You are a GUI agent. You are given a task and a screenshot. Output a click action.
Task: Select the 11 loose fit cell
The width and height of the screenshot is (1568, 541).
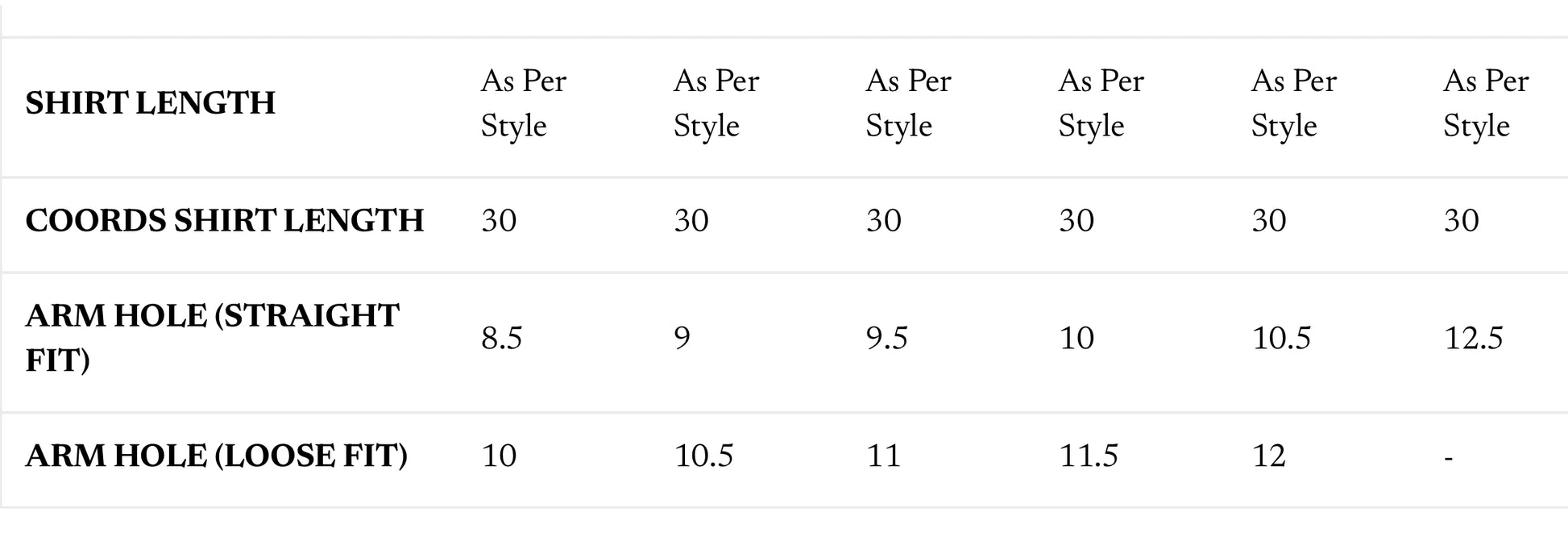[883, 456]
